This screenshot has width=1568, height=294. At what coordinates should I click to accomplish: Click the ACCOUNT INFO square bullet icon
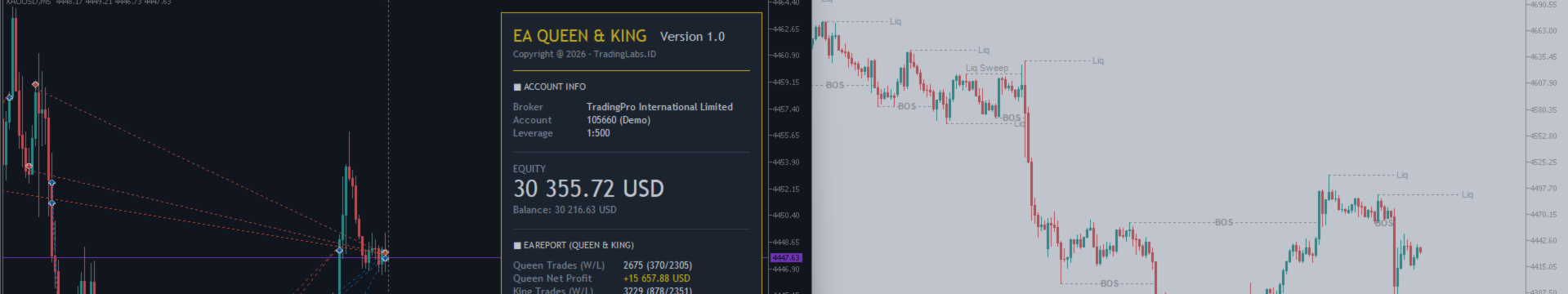[x=517, y=87]
